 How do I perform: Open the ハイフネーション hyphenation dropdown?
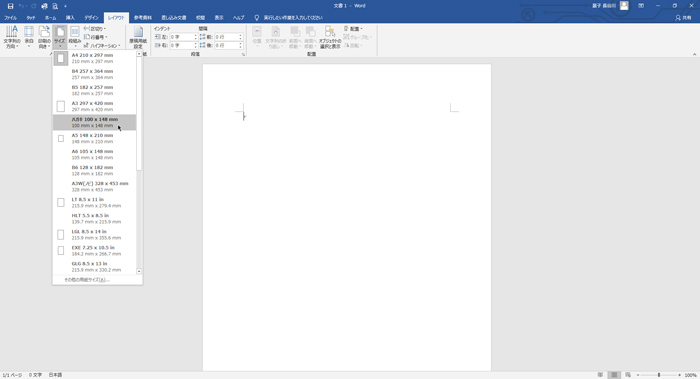click(x=102, y=46)
